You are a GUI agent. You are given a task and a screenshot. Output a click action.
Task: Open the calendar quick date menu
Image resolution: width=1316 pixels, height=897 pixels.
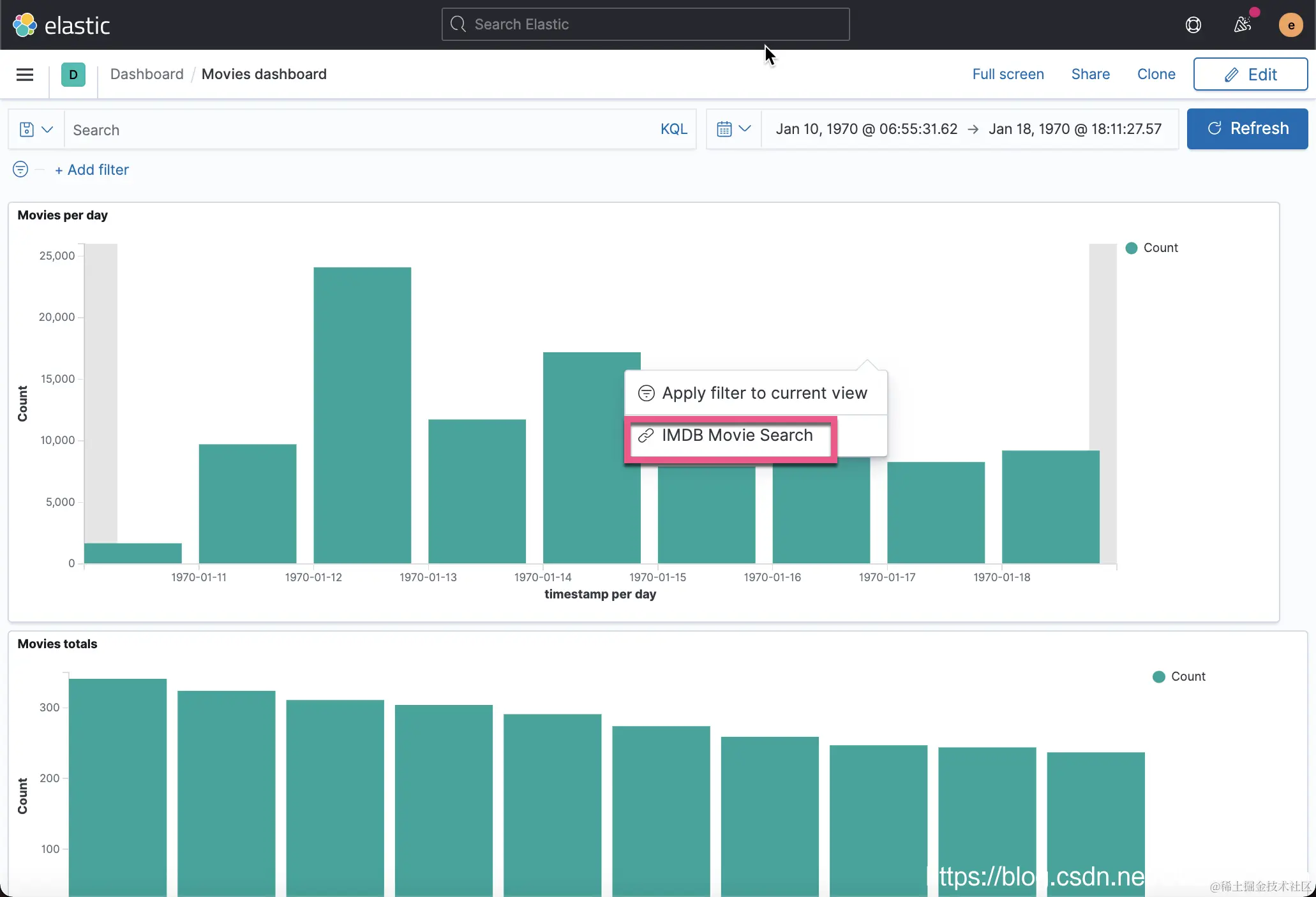733,129
